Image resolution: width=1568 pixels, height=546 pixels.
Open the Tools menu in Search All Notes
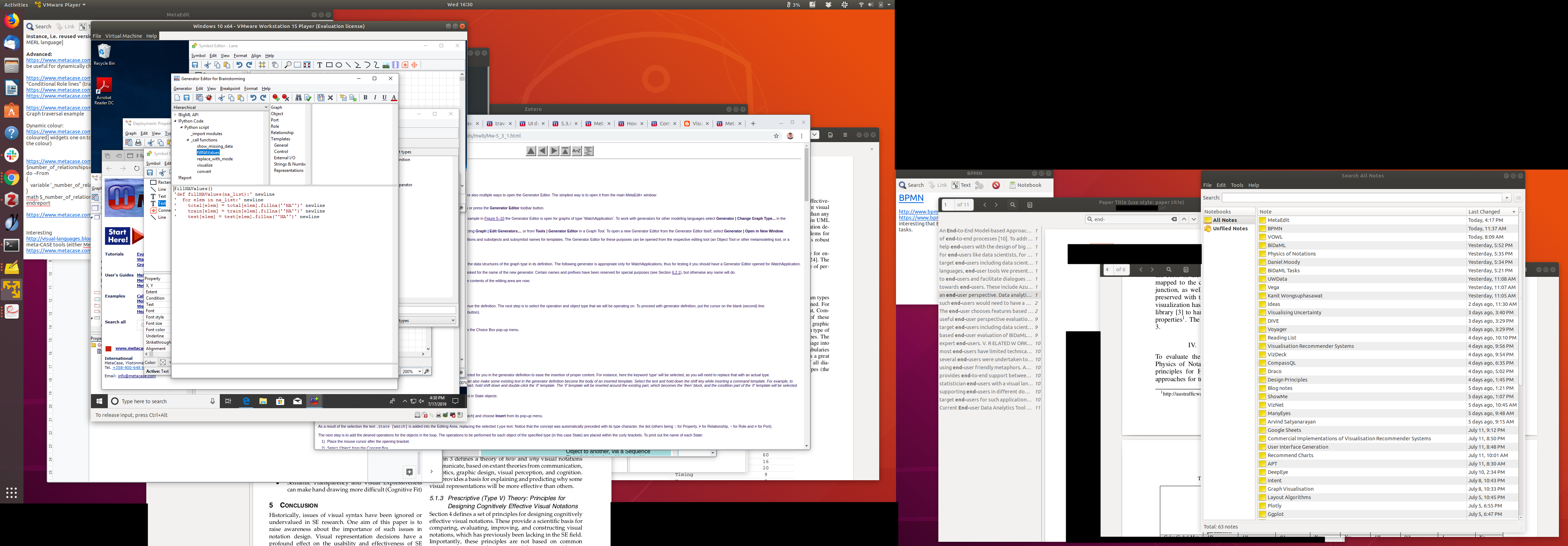click(1237, 185)
